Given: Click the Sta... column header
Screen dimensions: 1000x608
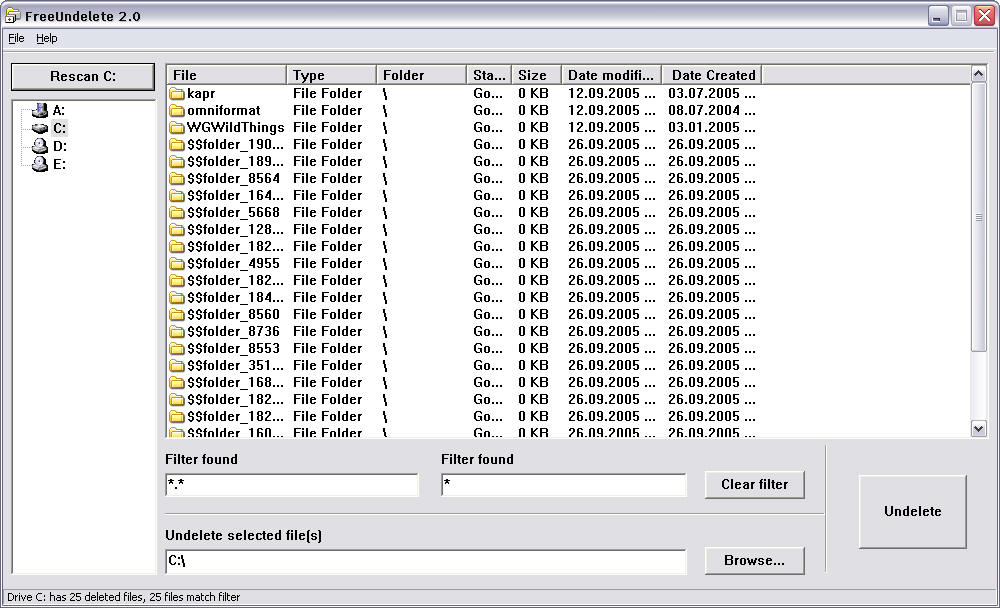Looking at the screenshot, I should pos(489,75).
